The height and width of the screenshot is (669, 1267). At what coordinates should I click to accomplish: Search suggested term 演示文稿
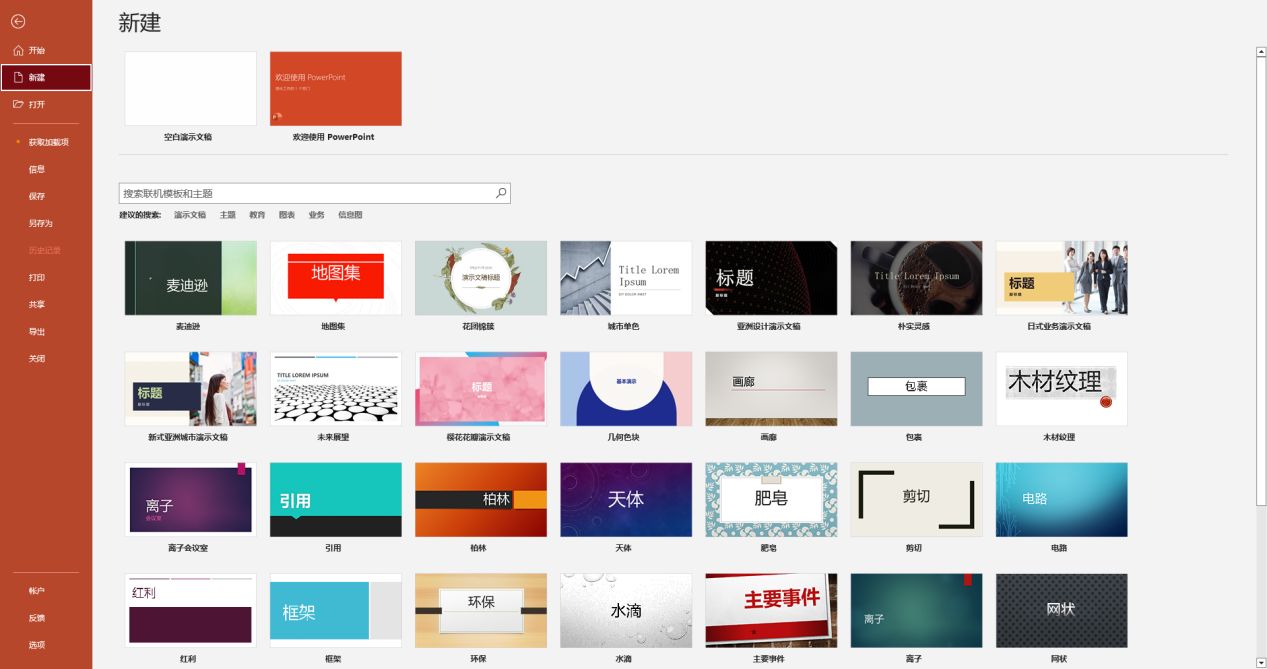pos(190,215)
